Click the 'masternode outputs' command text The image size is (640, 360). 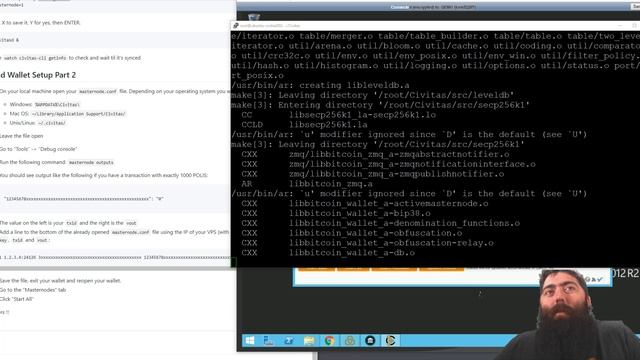pyautogui.click(x=91, y=162)
